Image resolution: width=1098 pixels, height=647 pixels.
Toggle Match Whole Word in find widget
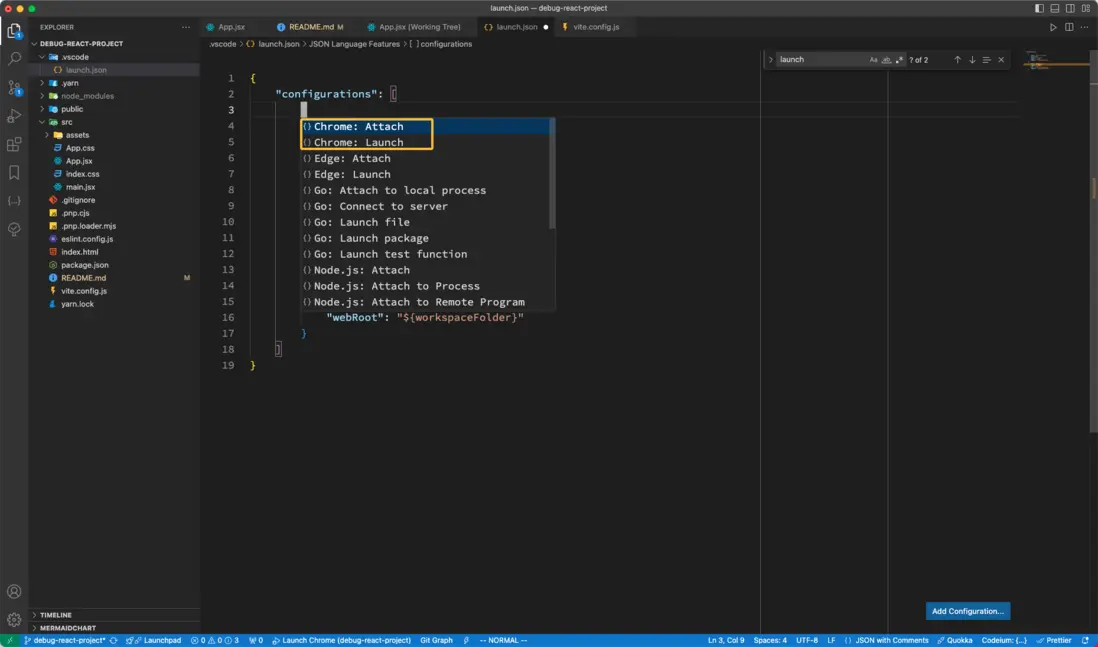886,60
